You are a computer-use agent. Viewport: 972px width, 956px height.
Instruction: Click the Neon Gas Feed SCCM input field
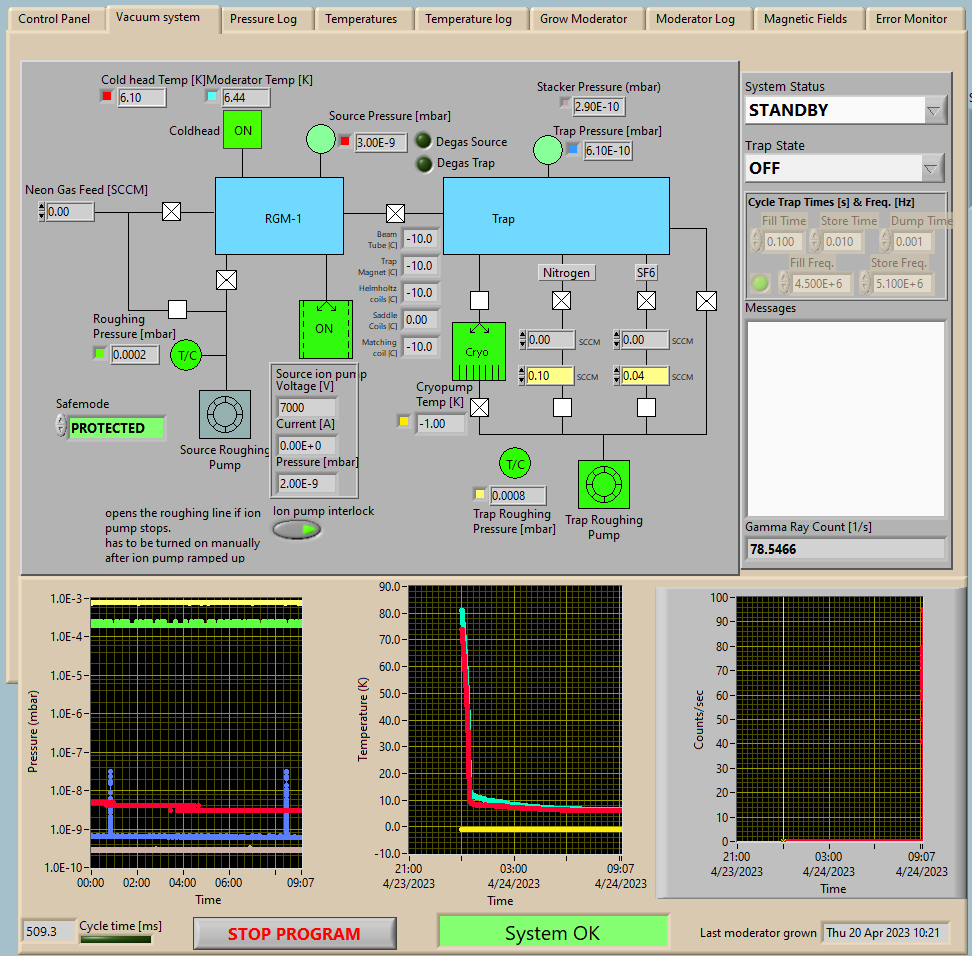coord(70,211)
